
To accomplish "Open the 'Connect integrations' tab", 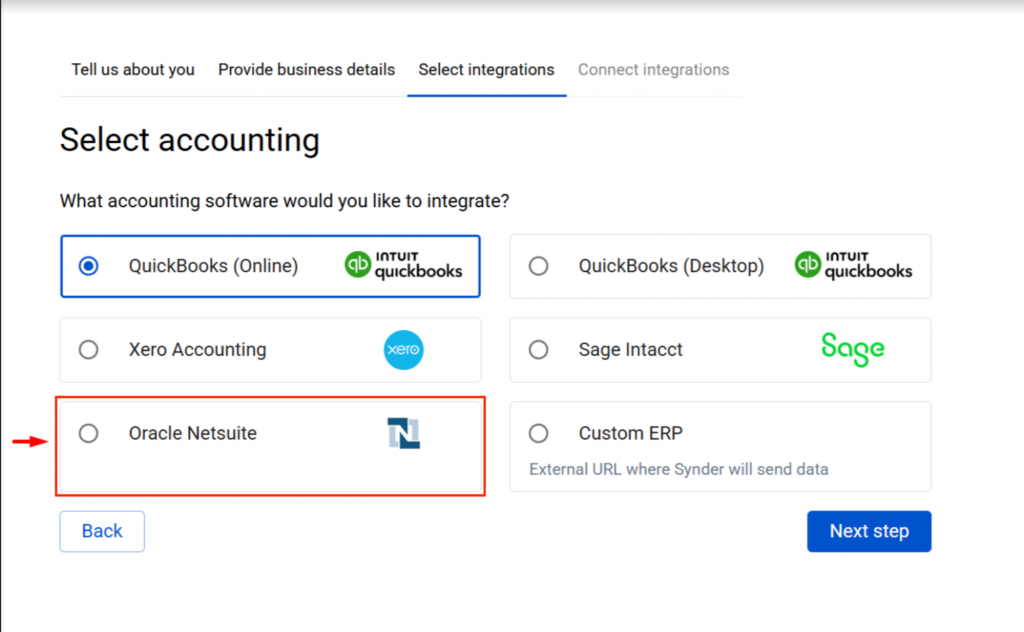I will tap(653, 70).
